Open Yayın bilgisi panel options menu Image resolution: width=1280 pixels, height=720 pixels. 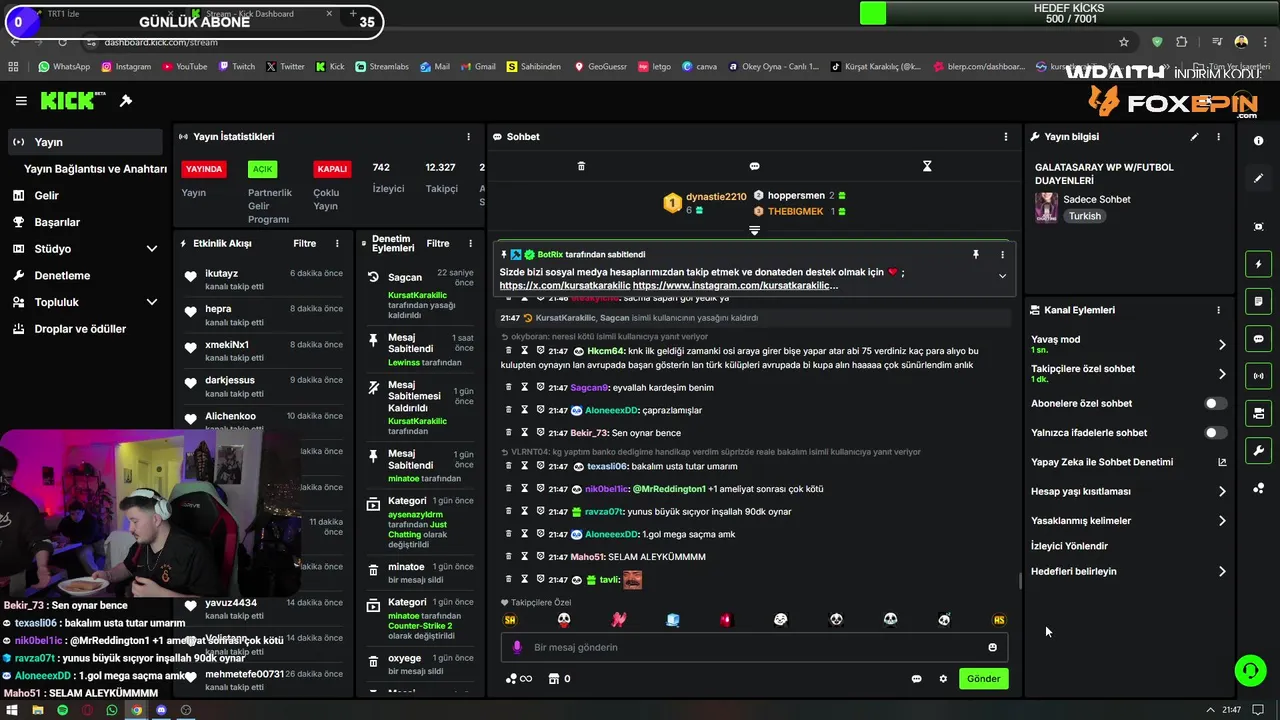(x=1218, y=137)
